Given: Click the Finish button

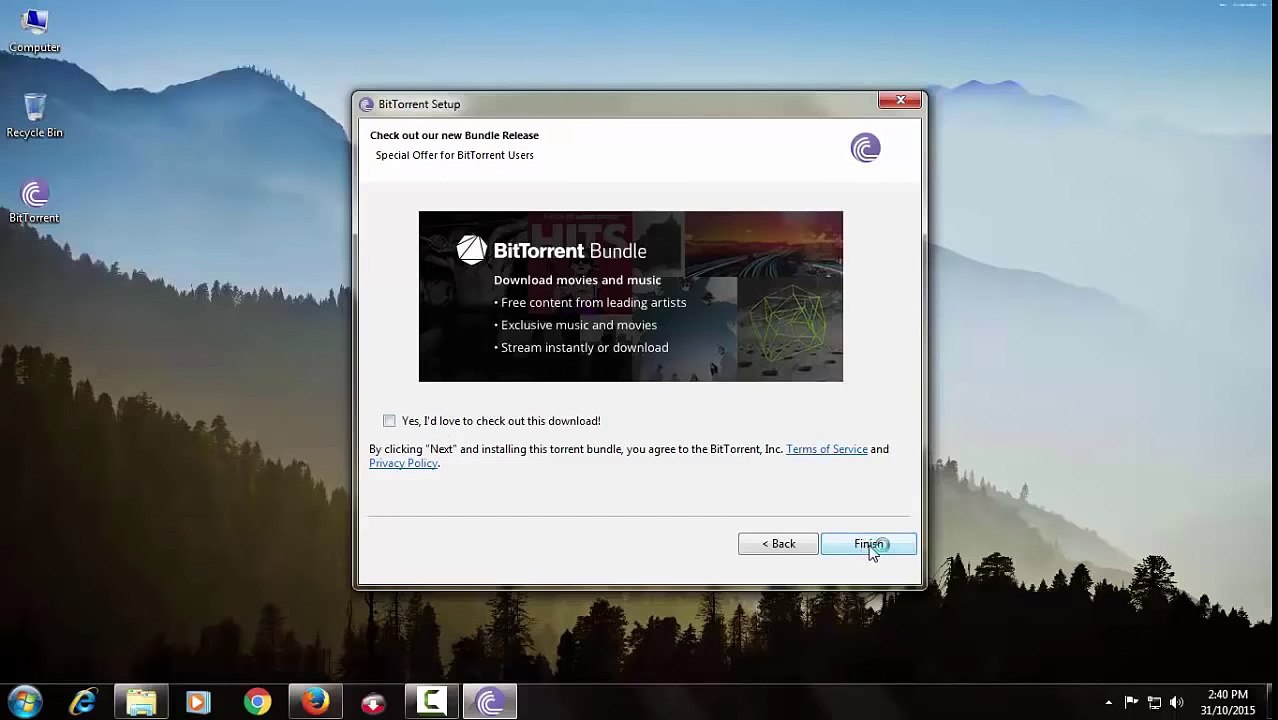Looking at the screenshot, I should [x=868, y=544].
